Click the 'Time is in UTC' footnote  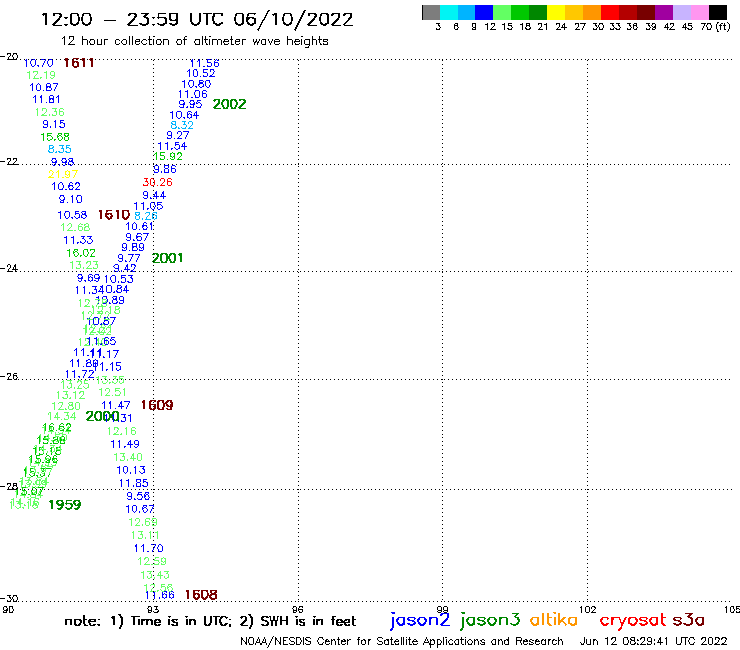point(180,621)
